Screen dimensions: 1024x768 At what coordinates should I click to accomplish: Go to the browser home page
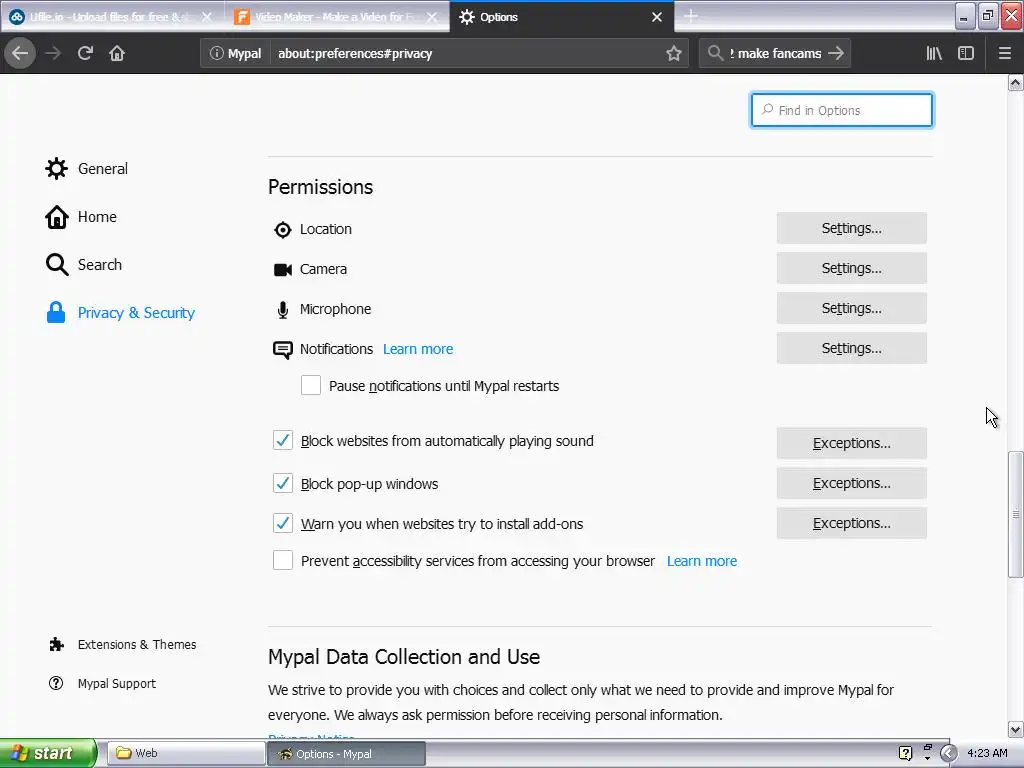[x=117, y=53]
